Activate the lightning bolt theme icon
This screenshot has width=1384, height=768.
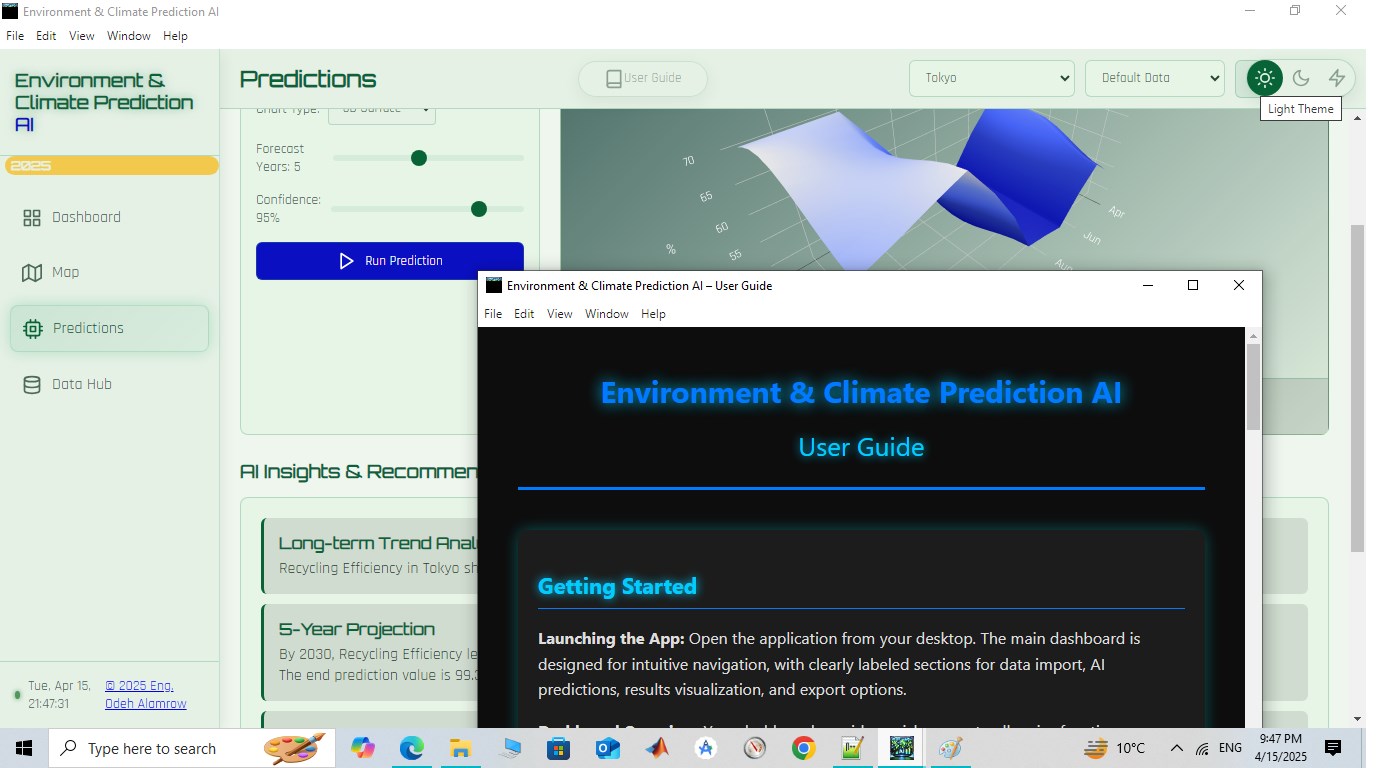pos(1337,78)
